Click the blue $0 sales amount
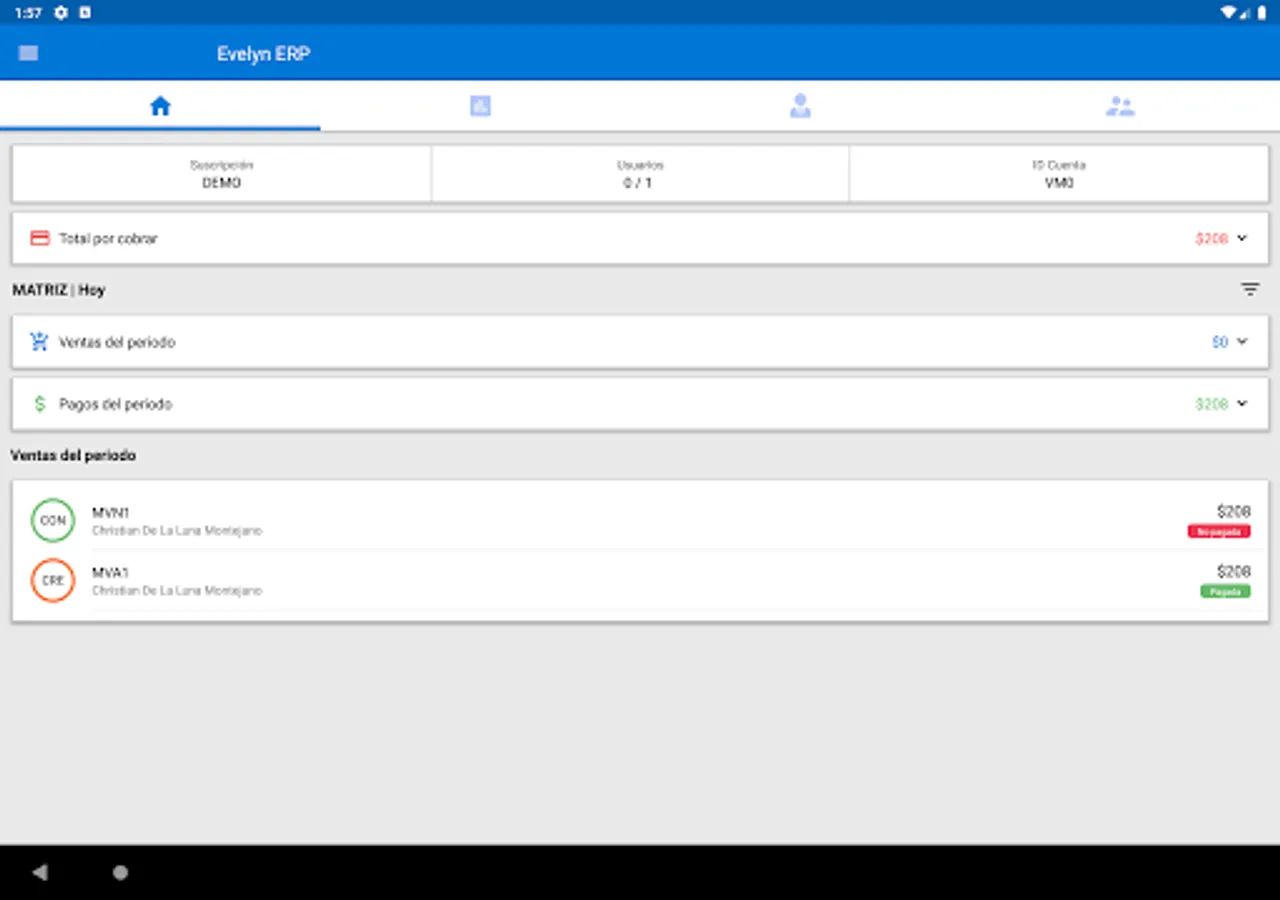 1220,342
